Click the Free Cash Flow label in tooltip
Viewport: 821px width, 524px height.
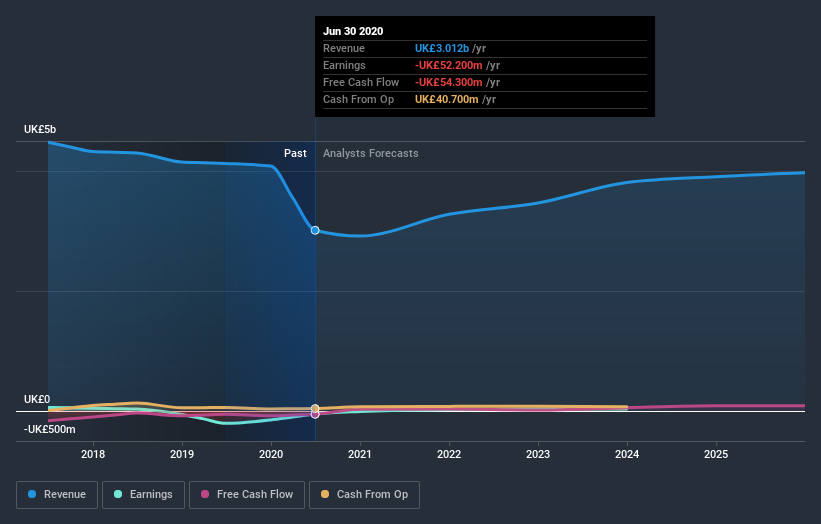(x=361, y=82)
